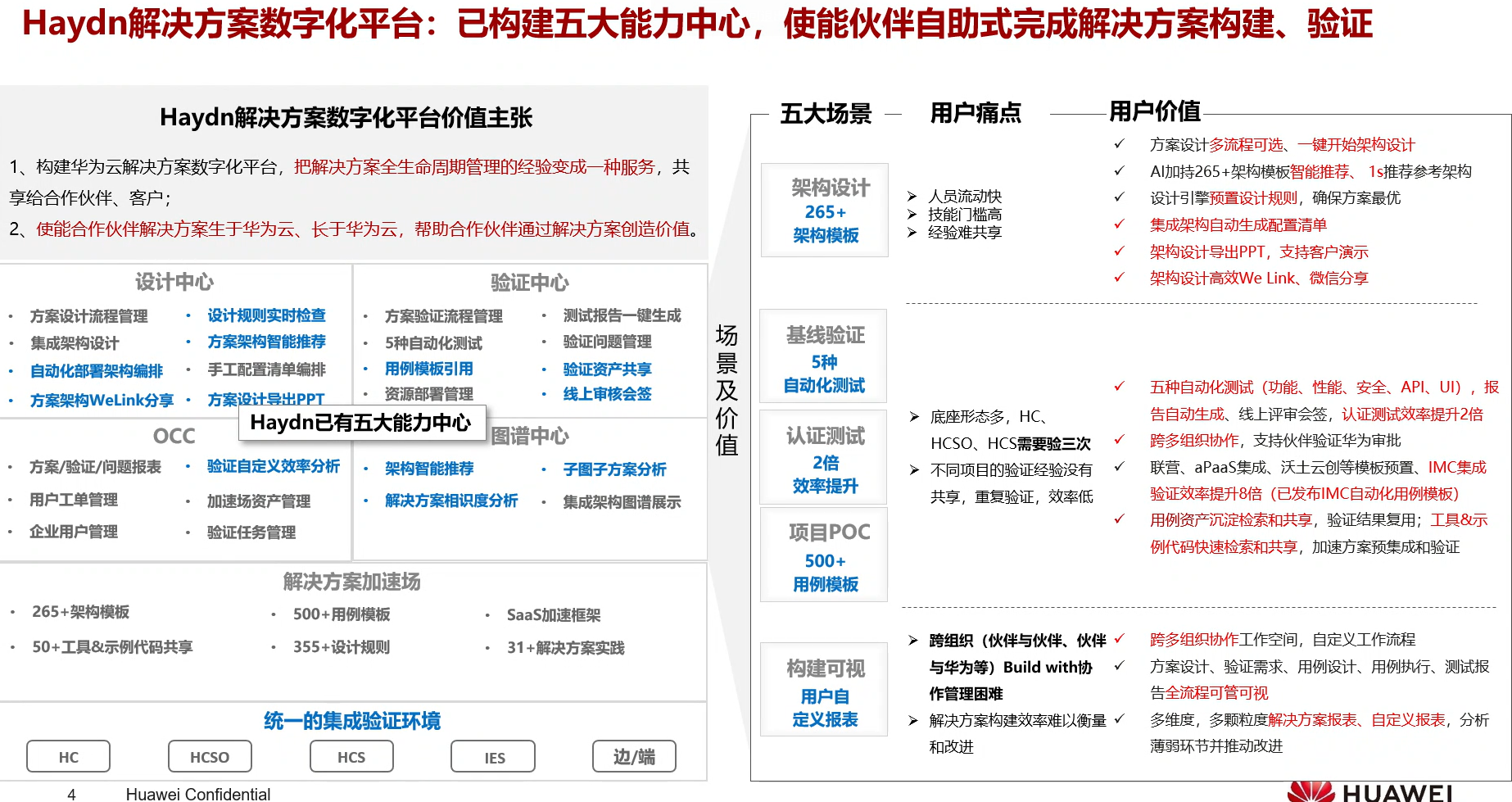
Task: Select 集成架构设计 item
Action: [x=75, y=343]
